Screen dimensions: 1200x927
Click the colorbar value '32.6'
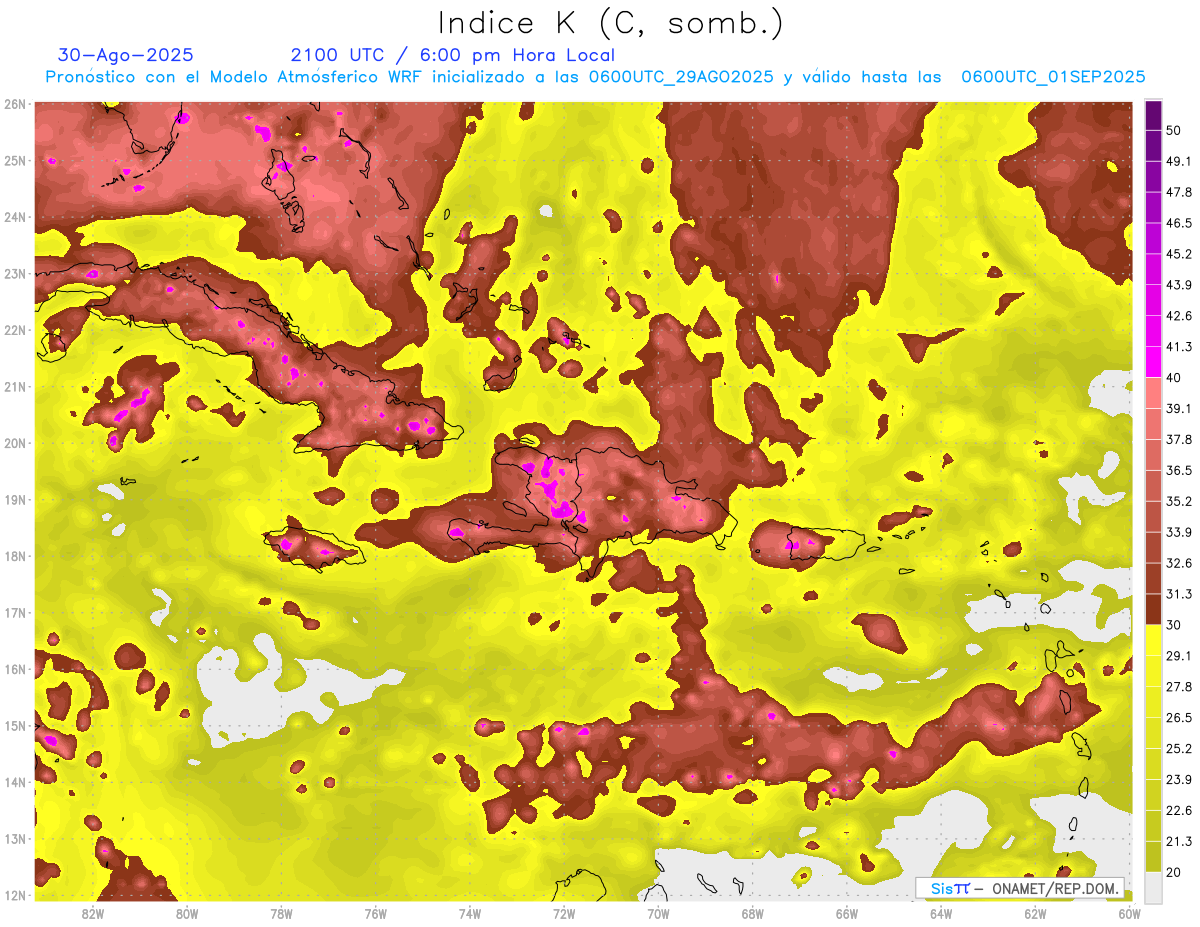tap(1179, 563)
